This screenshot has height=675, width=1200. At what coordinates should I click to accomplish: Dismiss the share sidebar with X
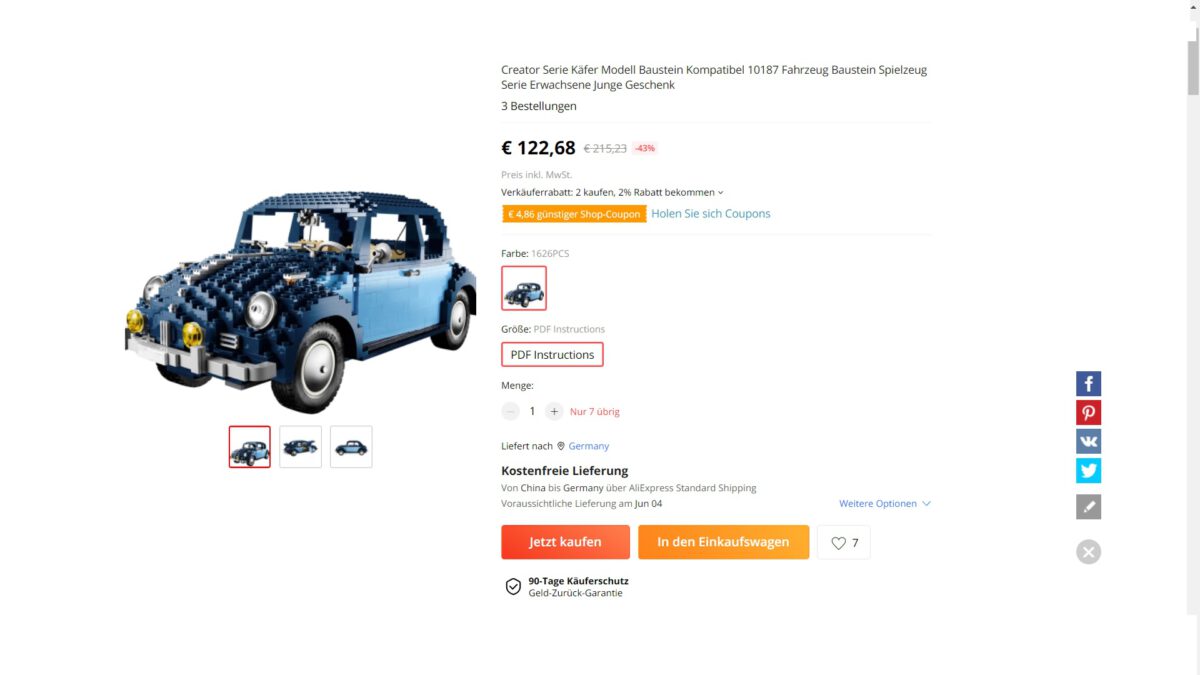coord(1088,552)
